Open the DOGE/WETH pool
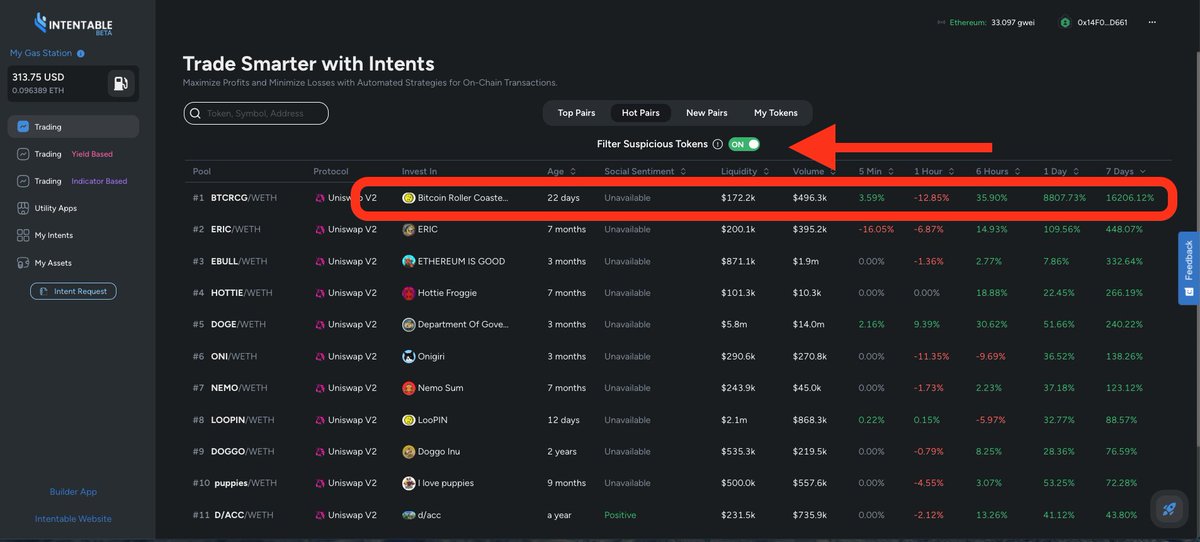This screenshot has width=1200, height=542. point(238,325)
